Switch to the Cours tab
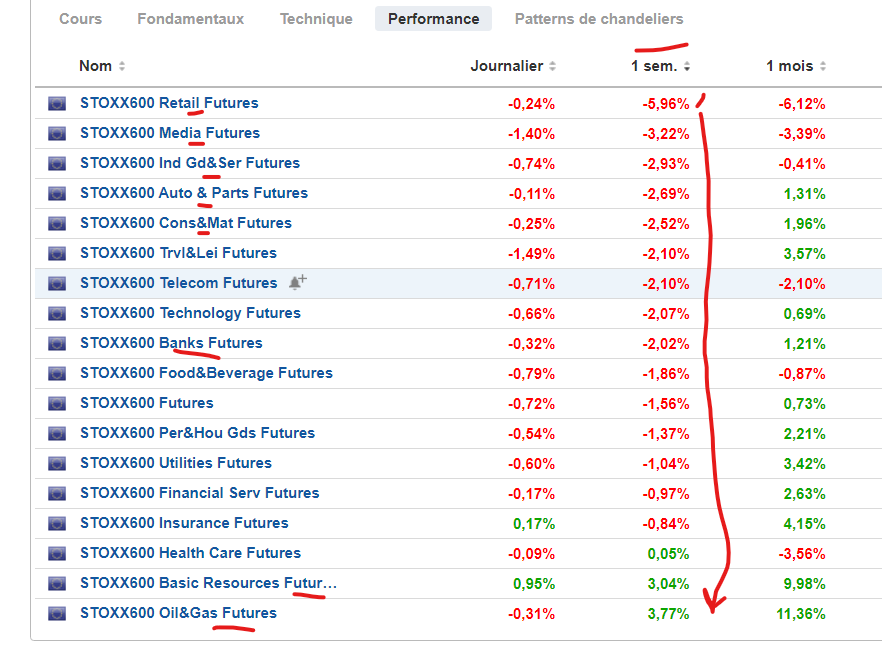The image size is (882, 672). click(80, 19)
